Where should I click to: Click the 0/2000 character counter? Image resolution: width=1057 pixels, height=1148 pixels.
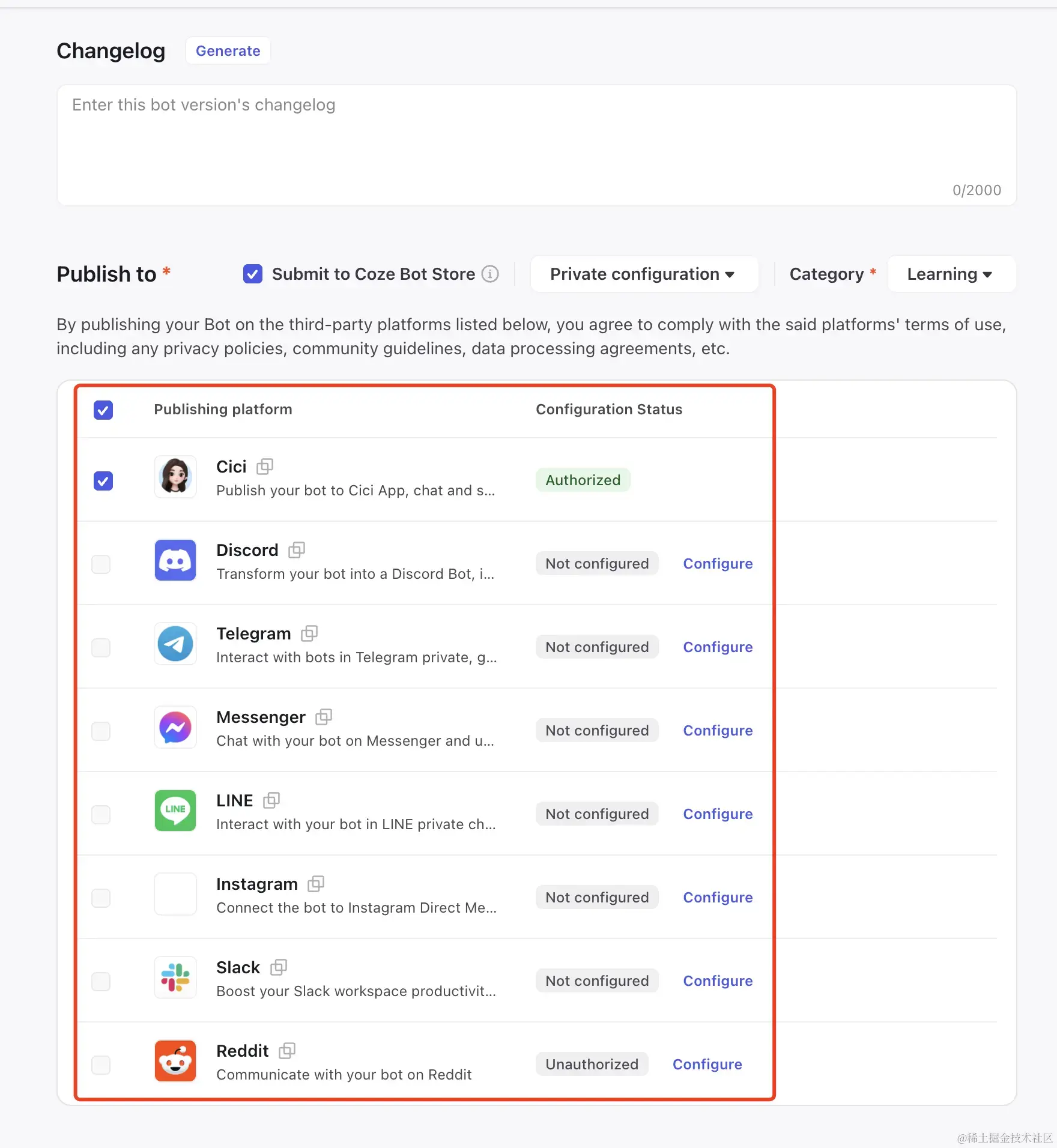[x=977, y=190]
